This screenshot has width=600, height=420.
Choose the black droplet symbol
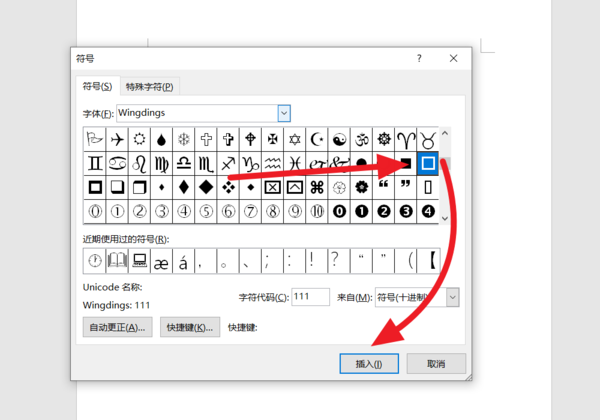click(161, 140)
